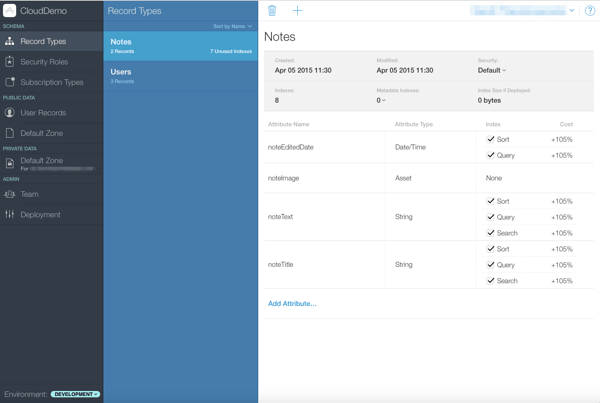Open the Sort by Name dropdown
Screen dimensions: 600x403
232,26
